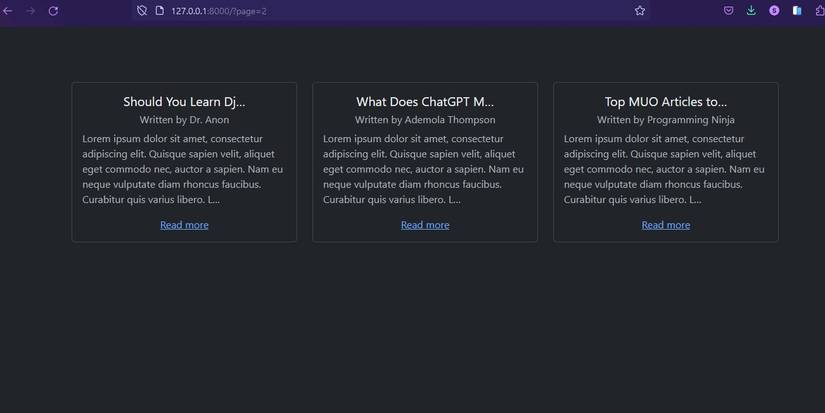Click the blue panels extension icon

[797, 11]
